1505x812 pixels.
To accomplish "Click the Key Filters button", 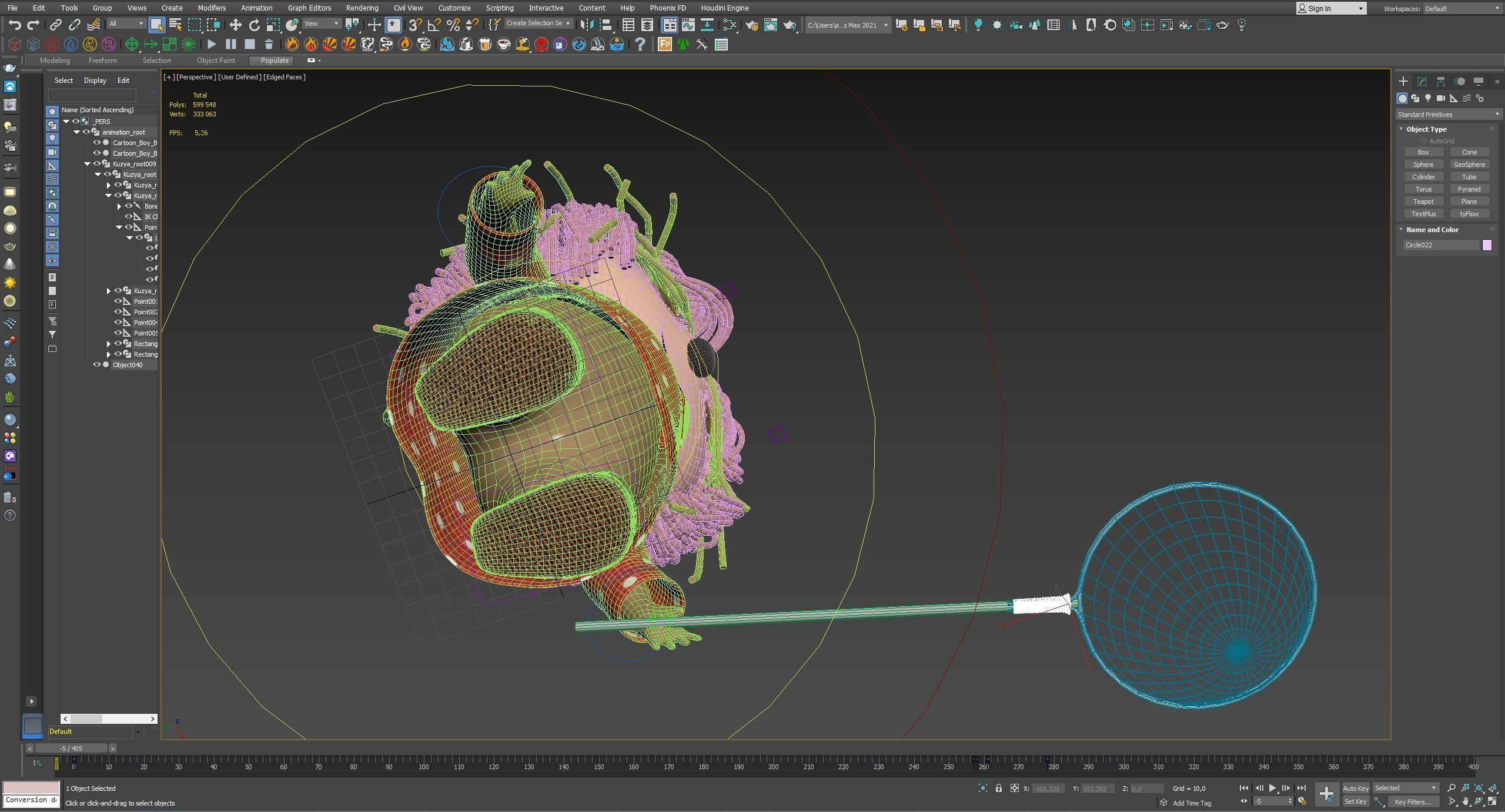I will tap(1413, 801).
